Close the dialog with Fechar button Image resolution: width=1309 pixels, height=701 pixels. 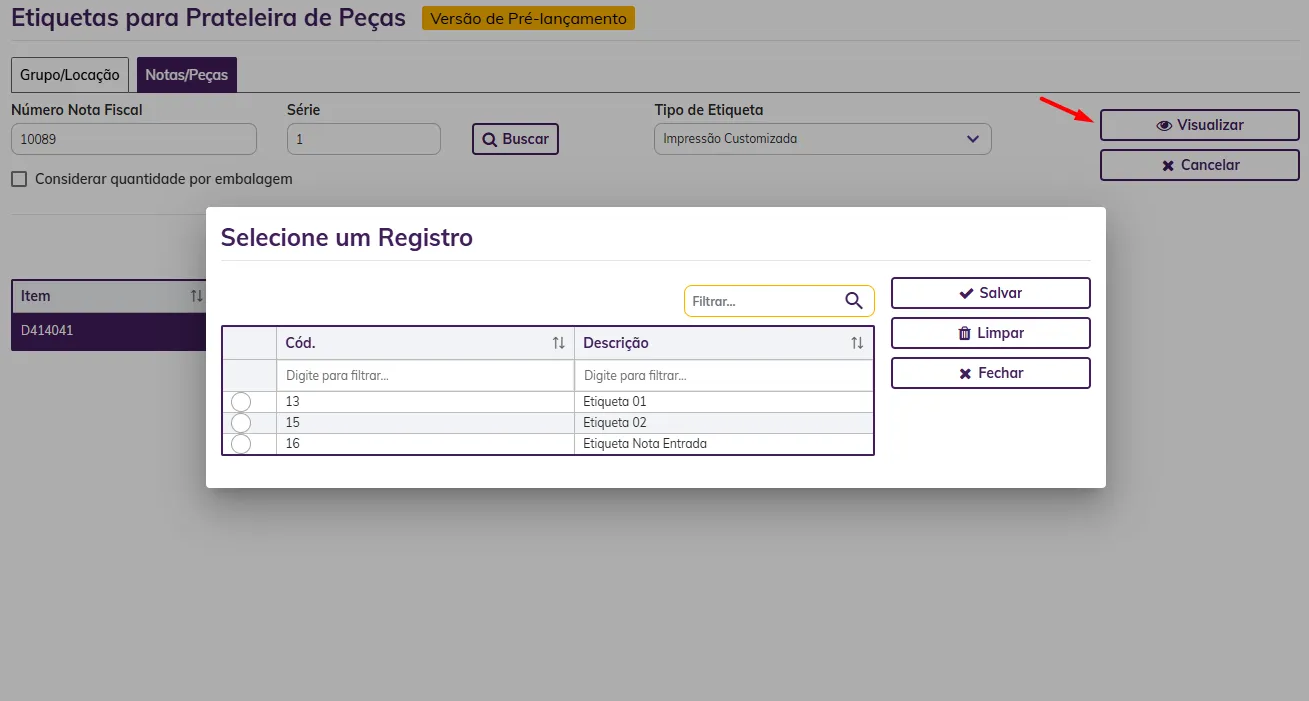point(990,373)
